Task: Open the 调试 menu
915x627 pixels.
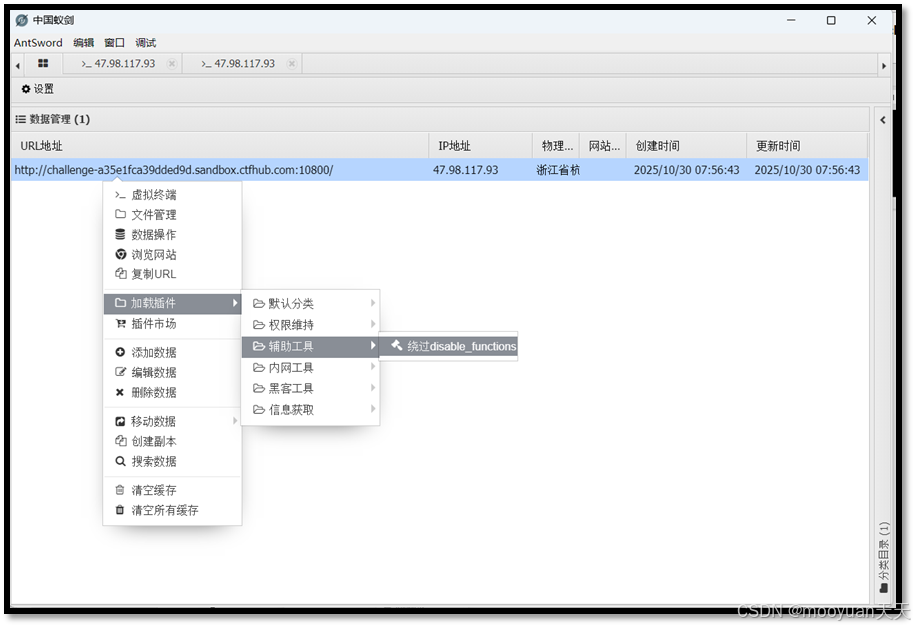Action: click(145, 43)
